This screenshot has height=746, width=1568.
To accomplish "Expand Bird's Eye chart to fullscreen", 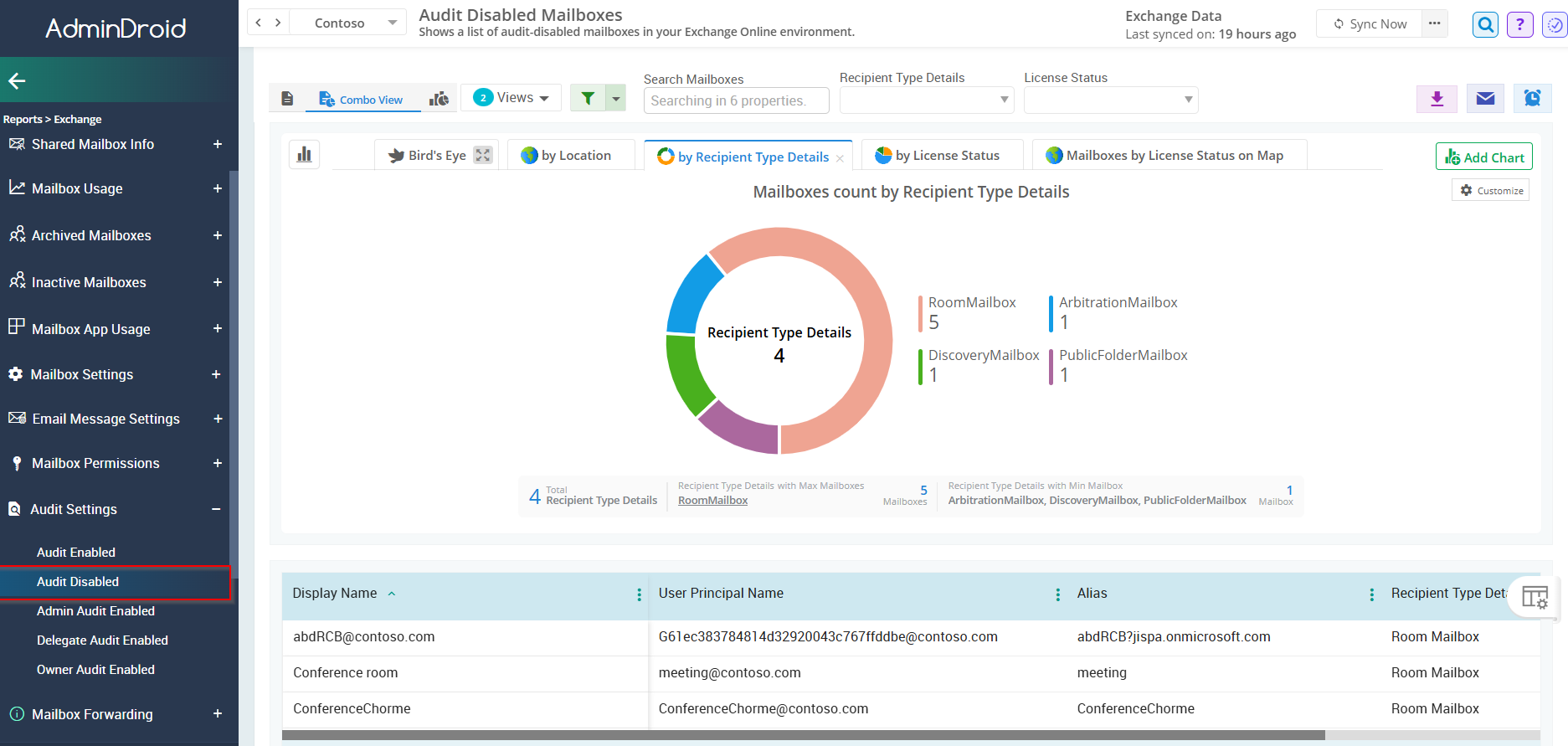I will (483, 155).
